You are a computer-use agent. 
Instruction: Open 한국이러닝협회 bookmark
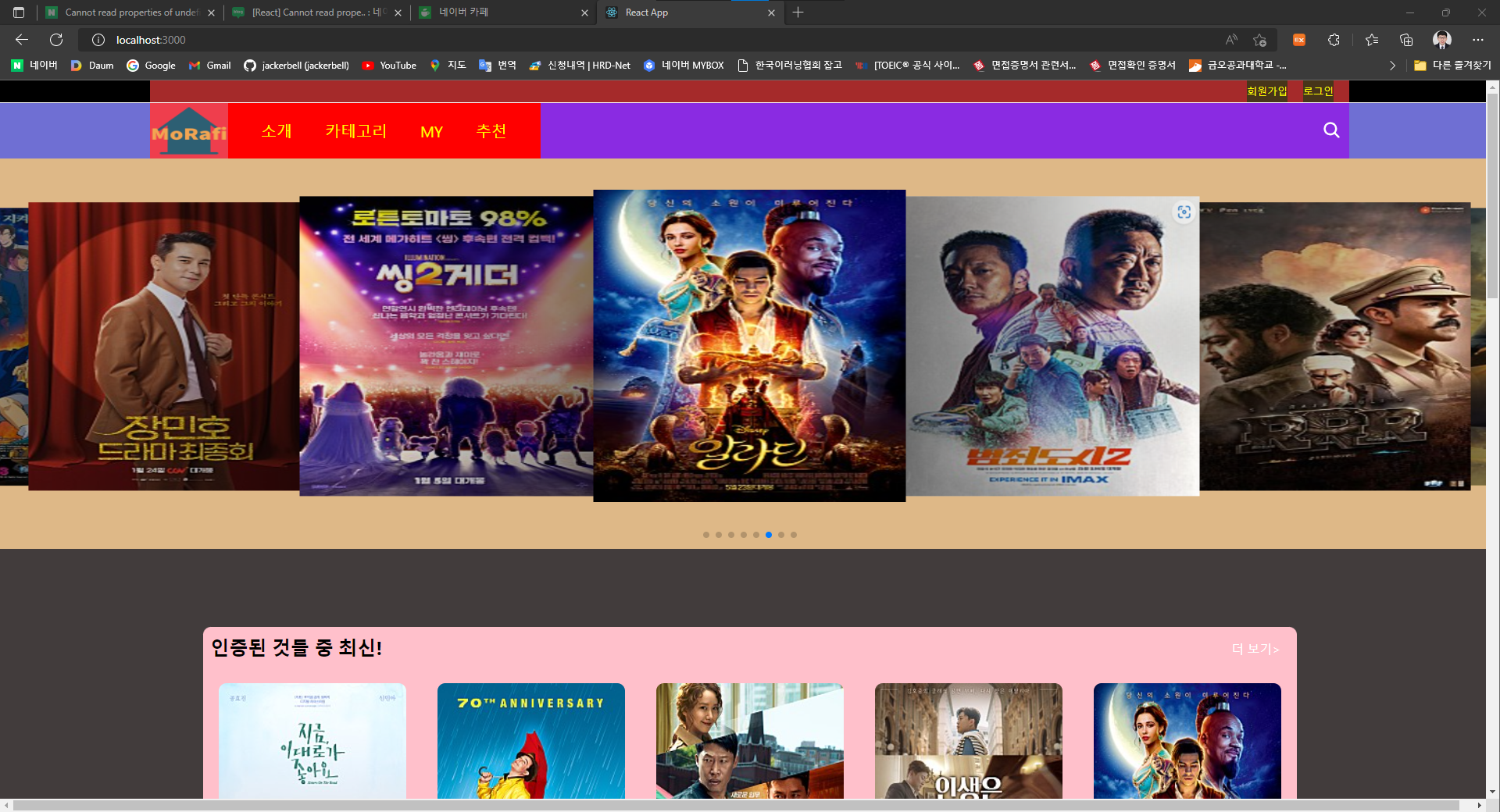point(790,66)
